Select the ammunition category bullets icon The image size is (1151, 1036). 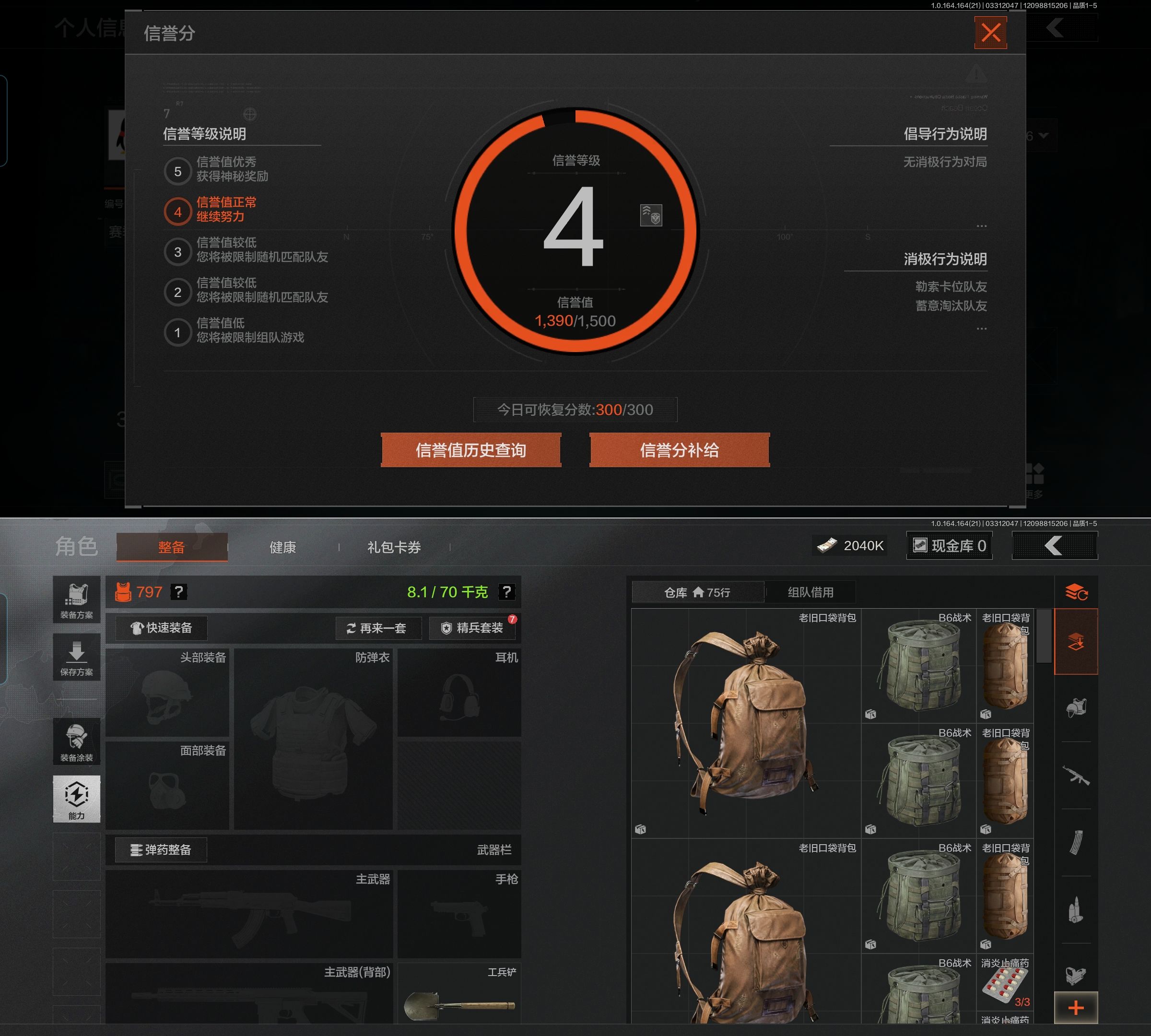(x=1075, y=910)
